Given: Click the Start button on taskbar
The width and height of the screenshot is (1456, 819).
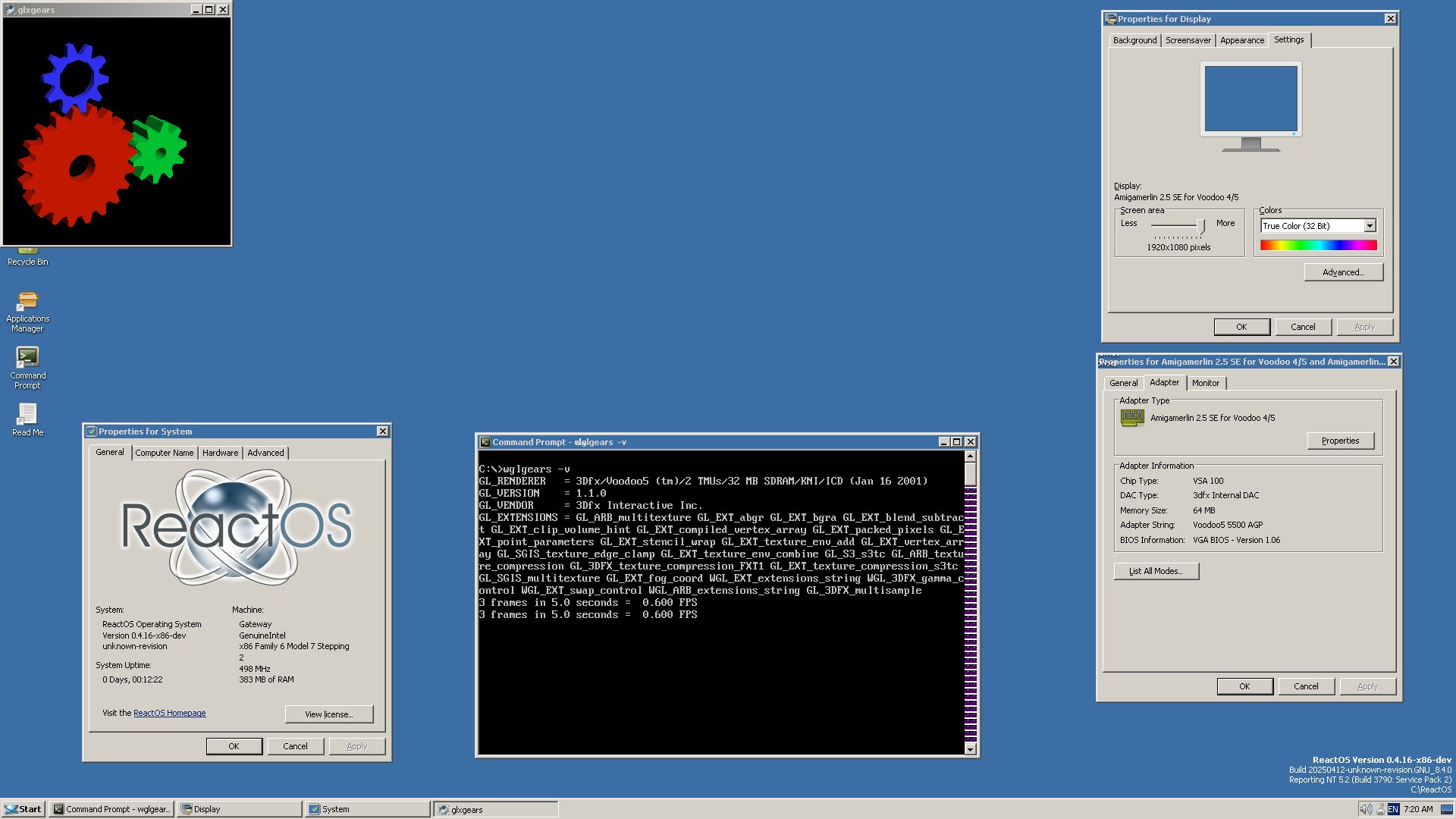Looking at the screenshot, I should 23,809.
